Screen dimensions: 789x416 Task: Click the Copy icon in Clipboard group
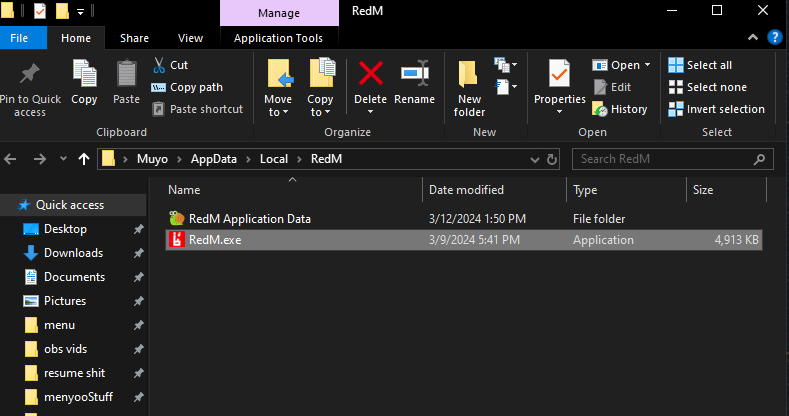click(84, 74)
